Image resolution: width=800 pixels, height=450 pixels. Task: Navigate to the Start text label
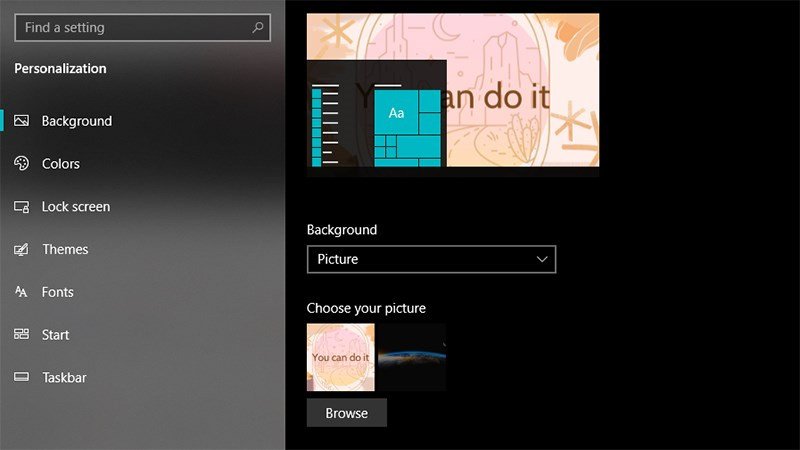(x=56, y=335)
